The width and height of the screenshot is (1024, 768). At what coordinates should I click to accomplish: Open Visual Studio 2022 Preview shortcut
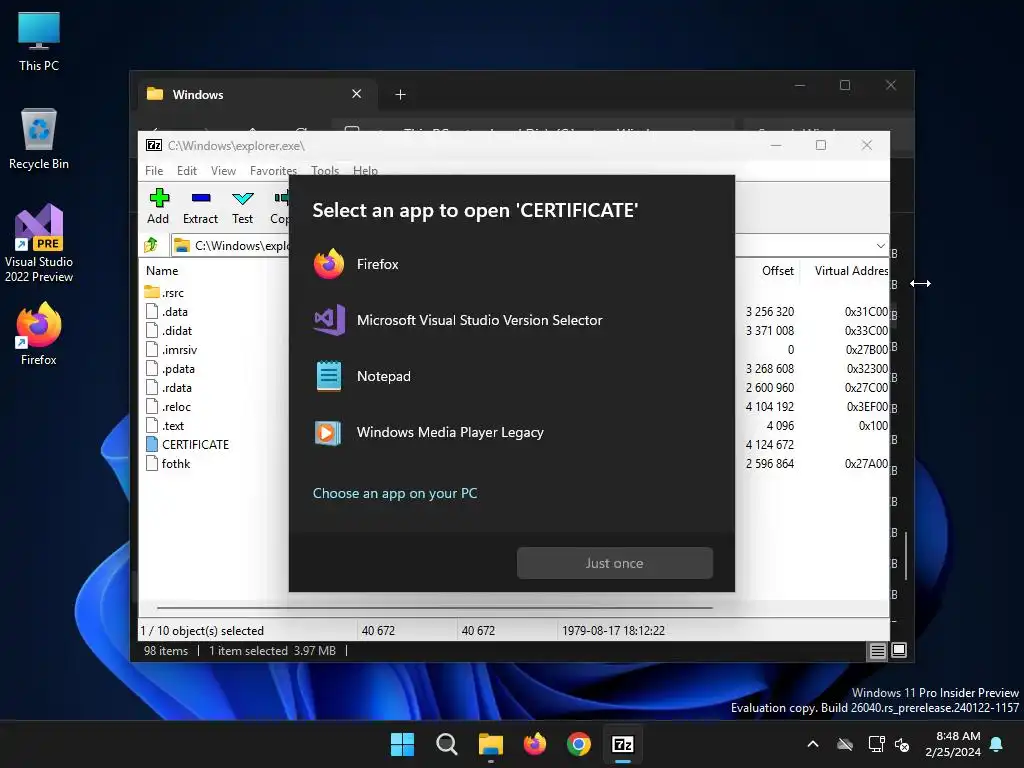[39, 244]
